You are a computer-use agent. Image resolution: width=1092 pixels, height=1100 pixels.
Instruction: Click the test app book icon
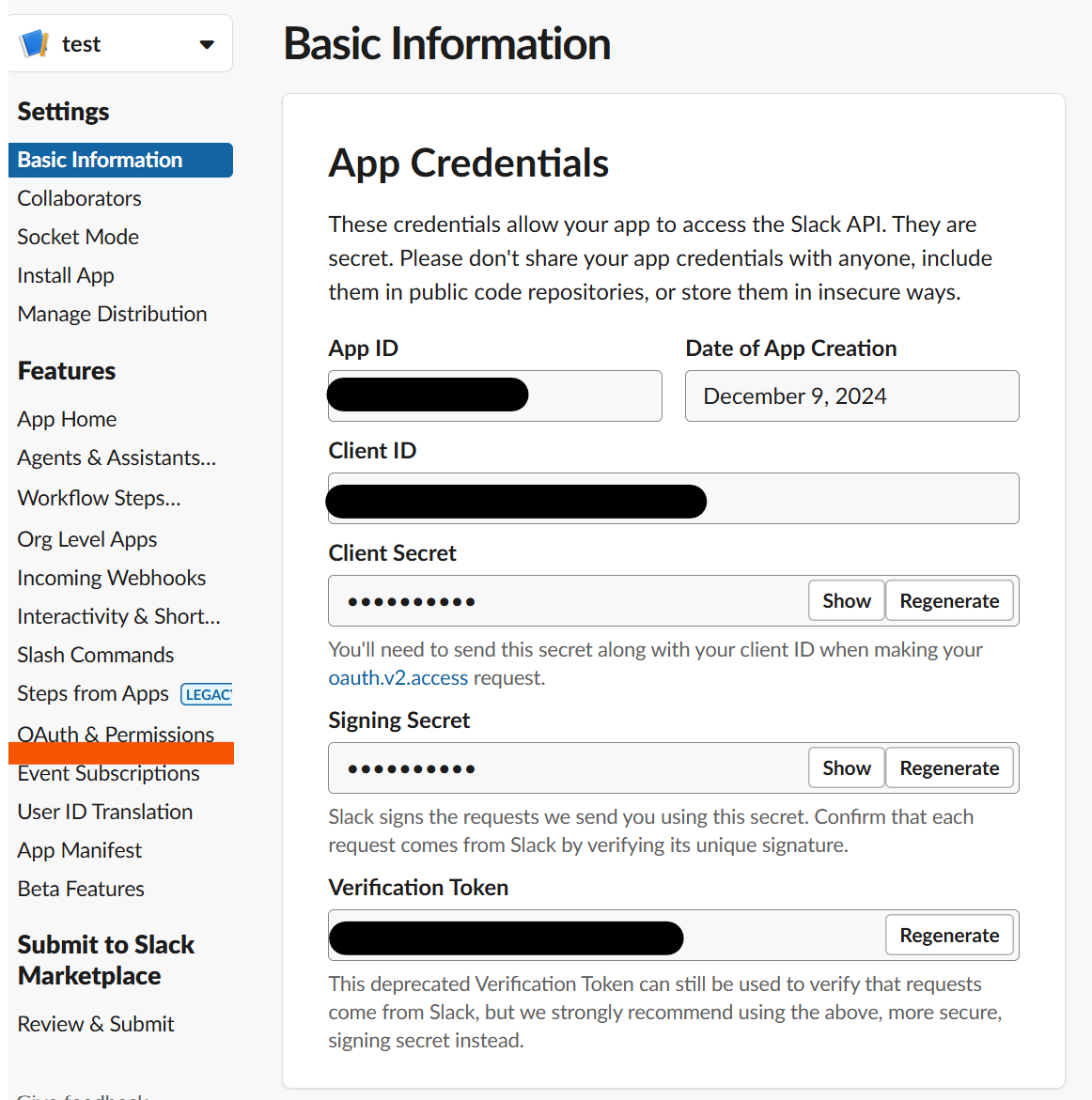[34, 43]
